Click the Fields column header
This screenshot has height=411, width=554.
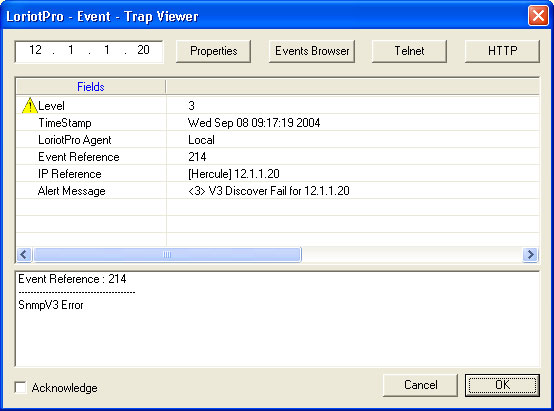click(x=91, y=87)
